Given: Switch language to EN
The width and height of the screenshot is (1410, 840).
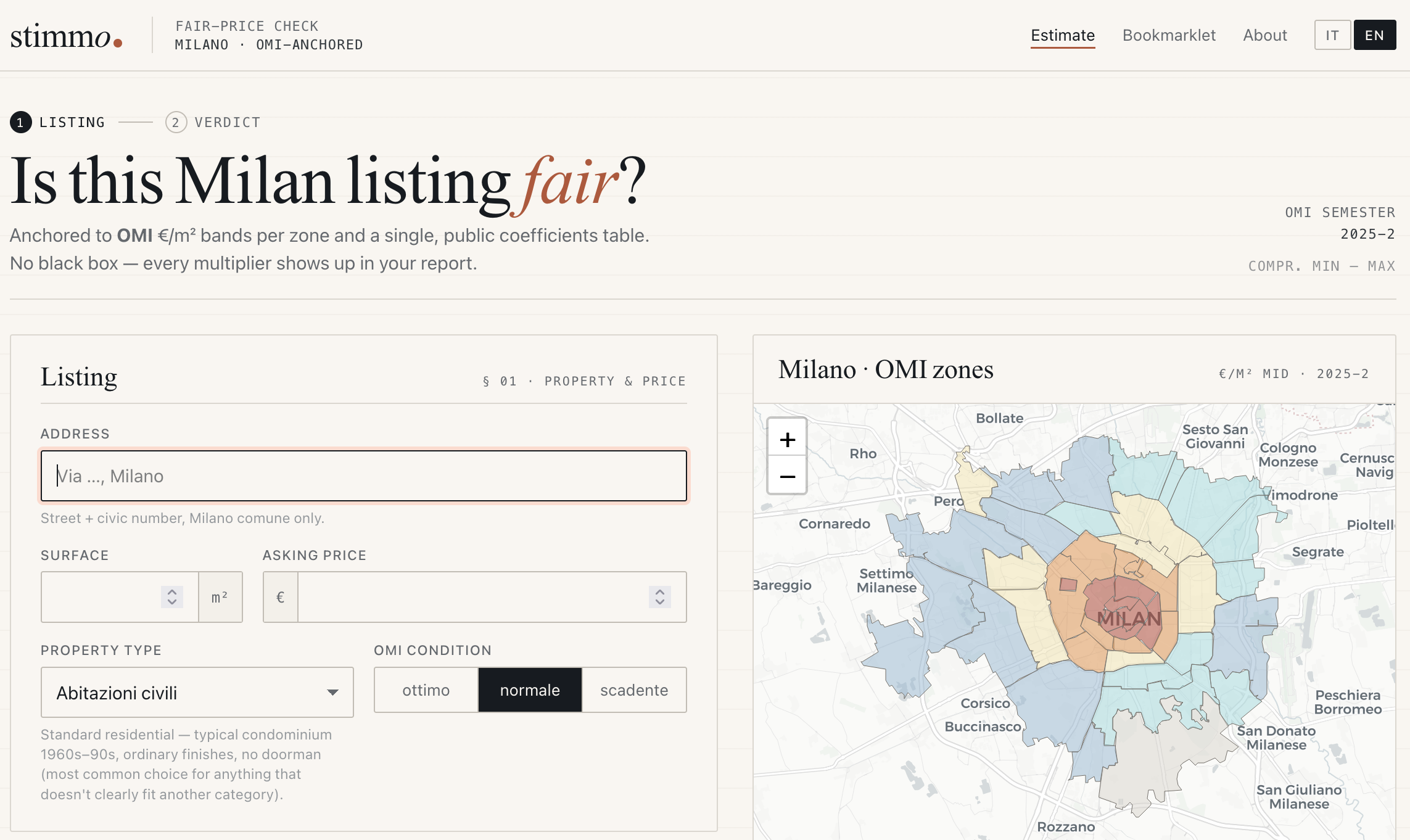Looking at the screenshot, I should point(1375,35).
